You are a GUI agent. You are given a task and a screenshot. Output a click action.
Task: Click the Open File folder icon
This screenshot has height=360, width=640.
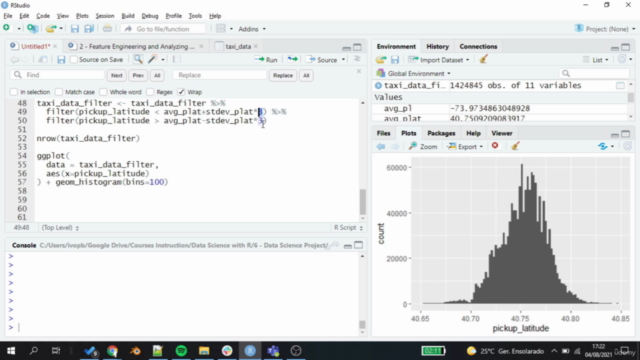point(51,29)
